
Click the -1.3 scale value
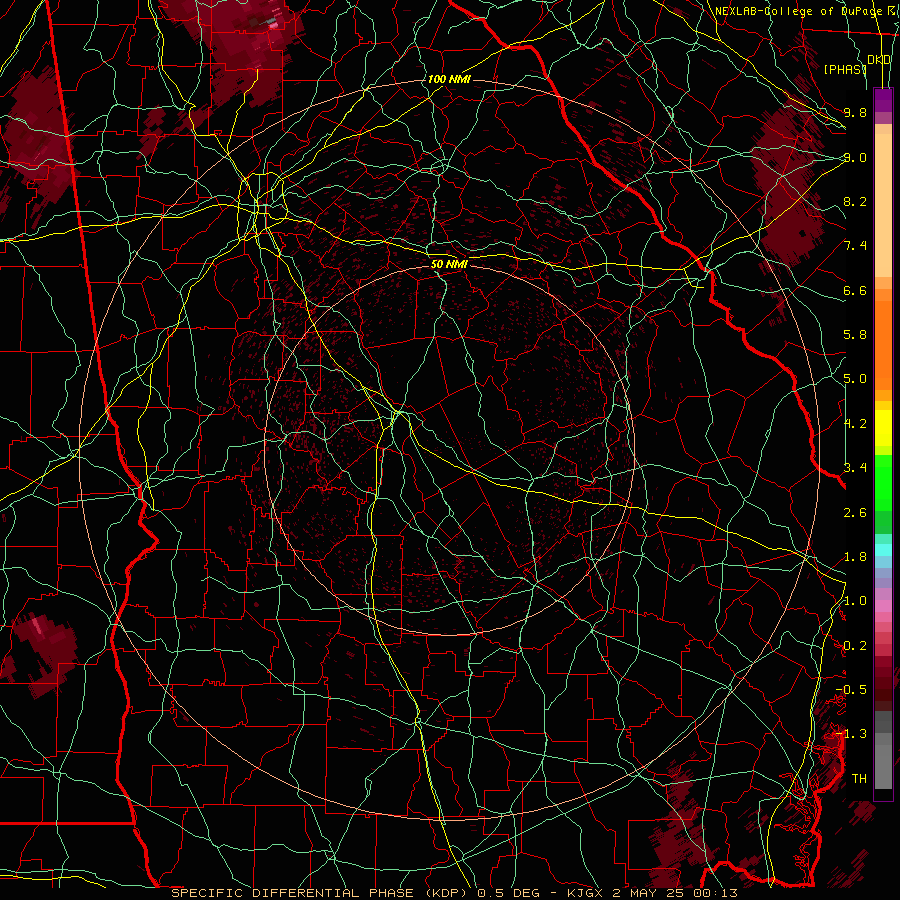click(851, 734)
